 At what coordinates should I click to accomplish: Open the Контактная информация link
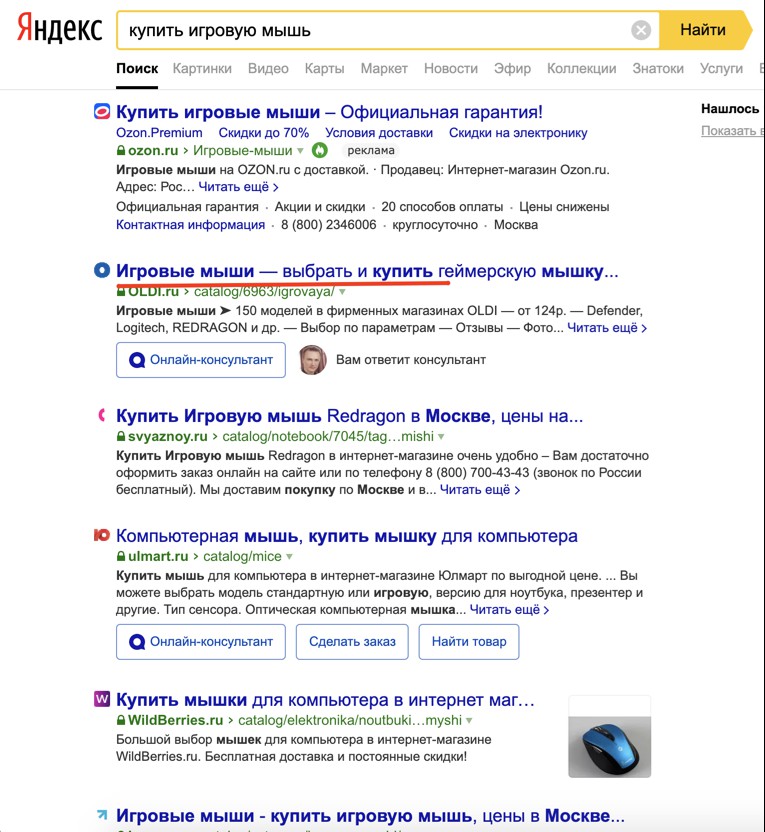(190, 224)
